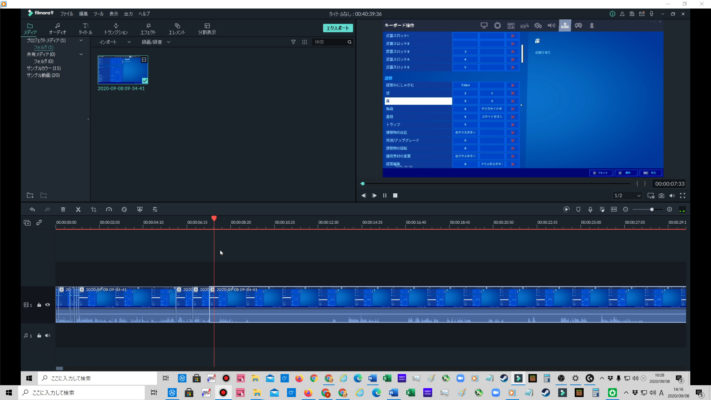Image resolution: width=711 pixels, height=400 pixels.
Task: Step back one frame in preview
Action: (x=364, y=195)
